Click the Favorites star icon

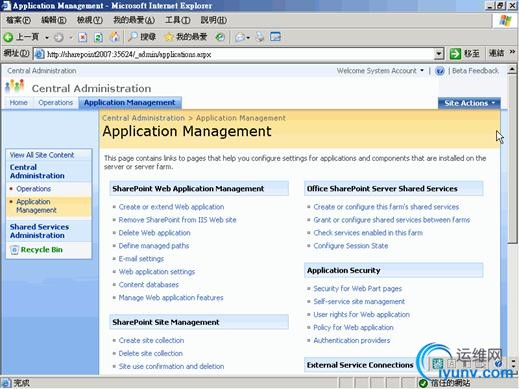pos(169,37)
